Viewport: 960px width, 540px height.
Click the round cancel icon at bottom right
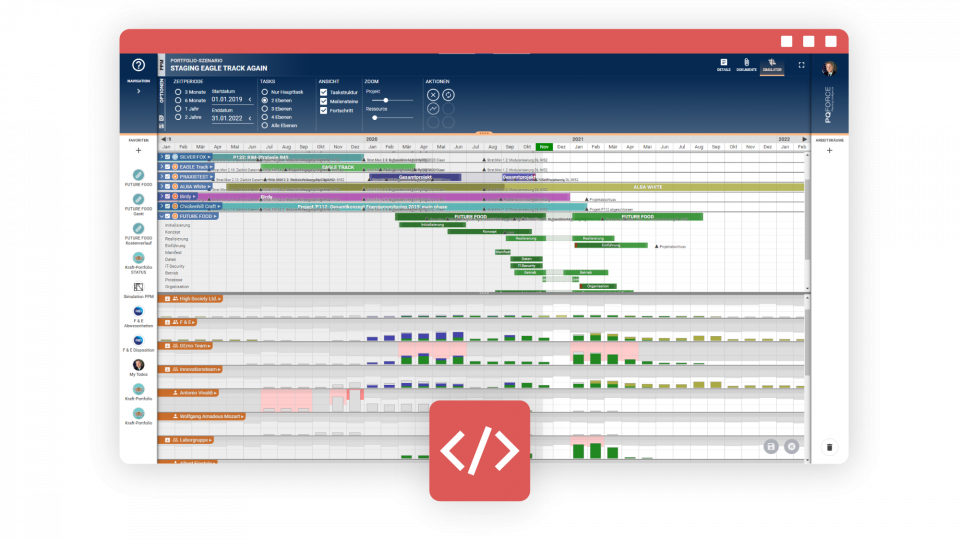click(x=792, y=447)
